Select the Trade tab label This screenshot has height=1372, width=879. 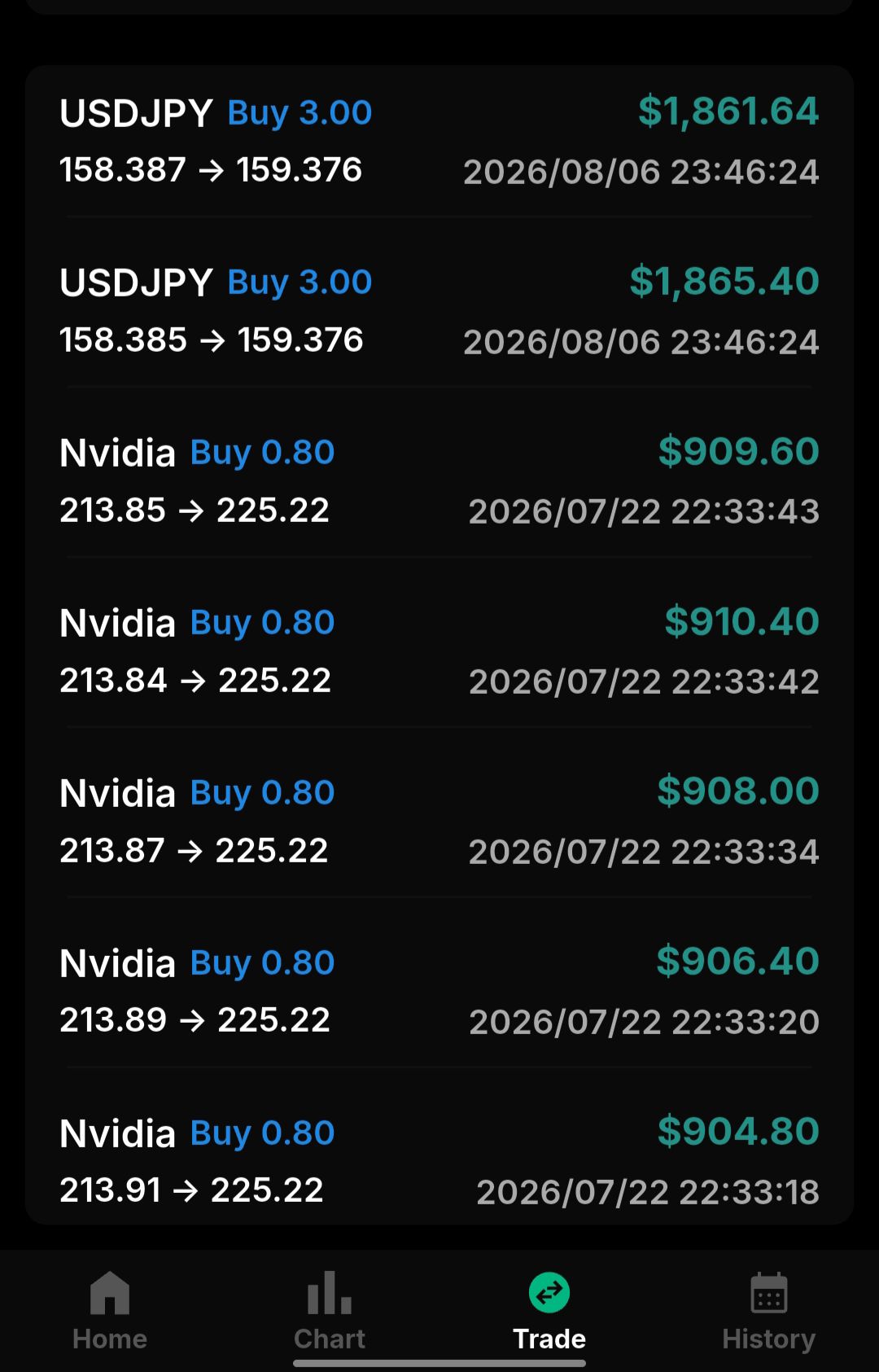click(x=549, y=1339)
